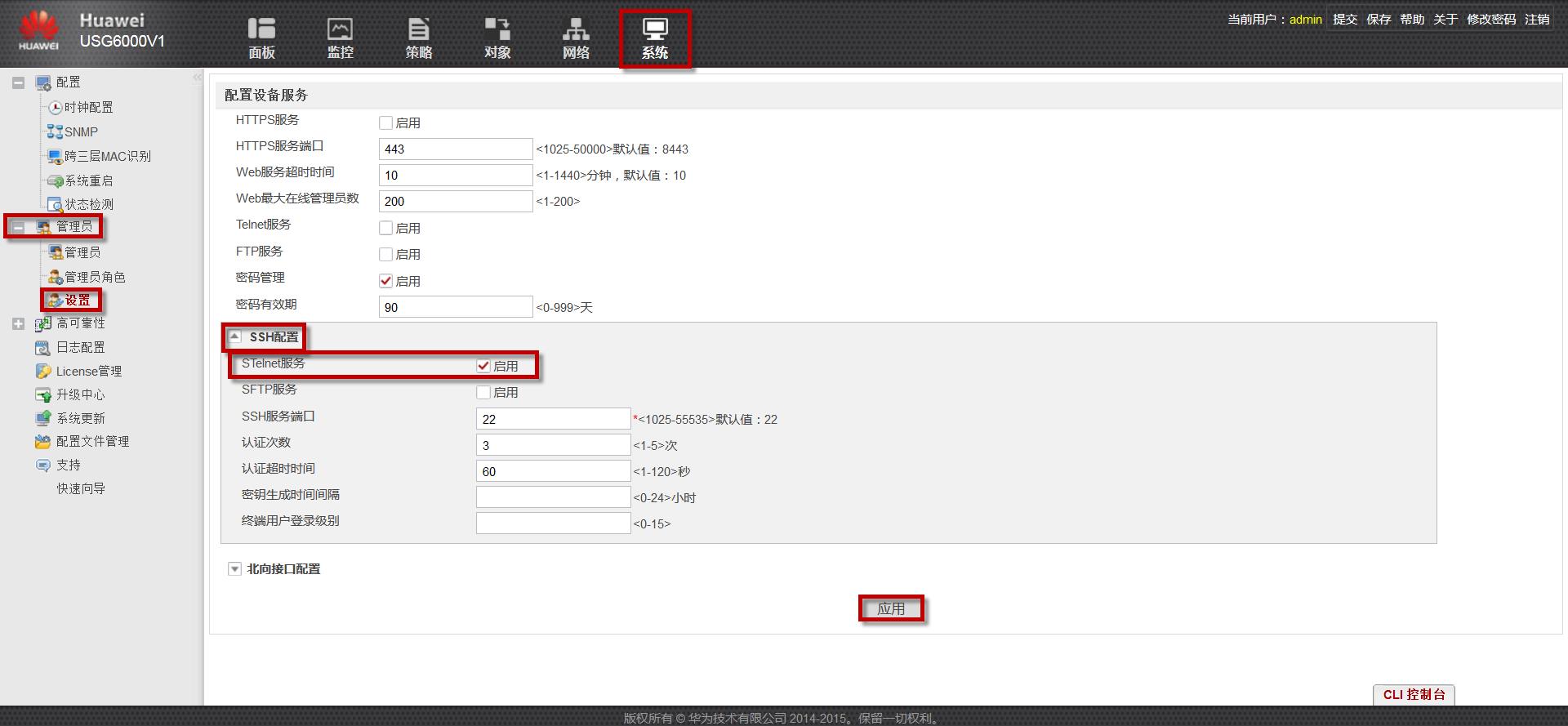Click the 日志配置 icon
Image resolution: width=1568 pixels, height=726 pixels.
tap(43, 347)
